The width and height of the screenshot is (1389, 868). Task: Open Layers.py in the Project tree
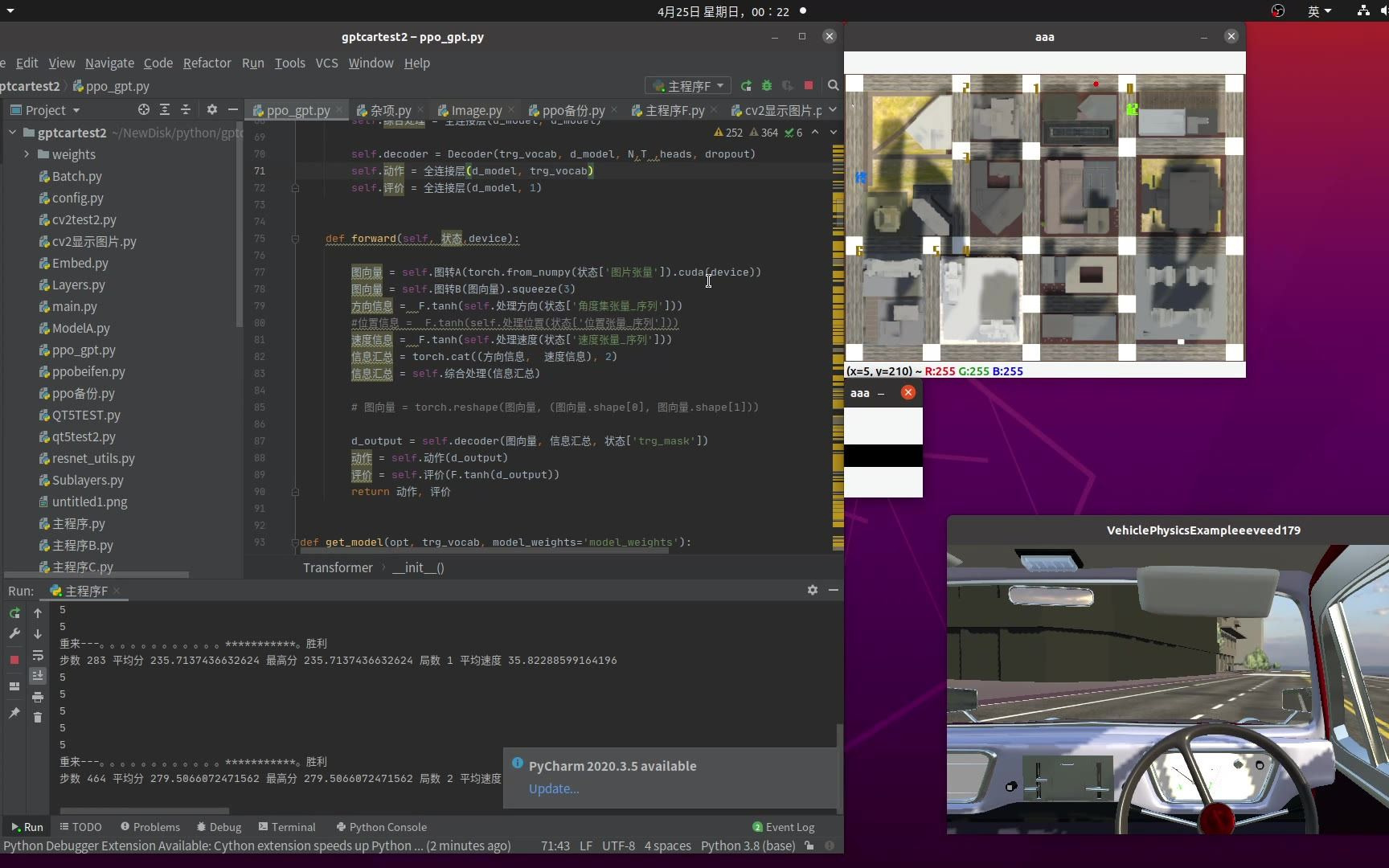point(78,285)
